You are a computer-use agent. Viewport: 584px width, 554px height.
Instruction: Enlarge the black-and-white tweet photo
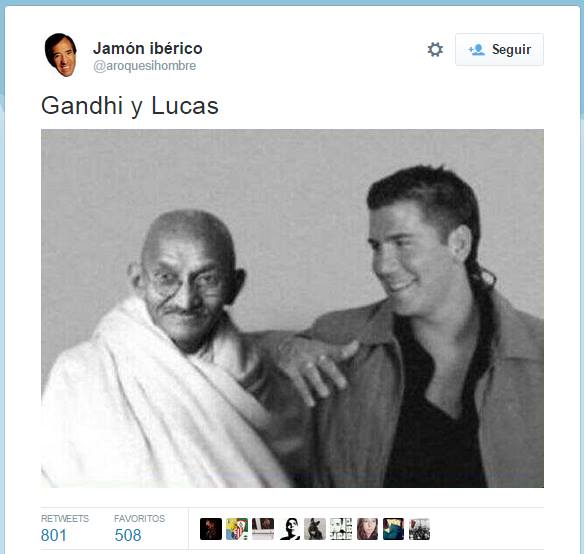tap(292, 308)
